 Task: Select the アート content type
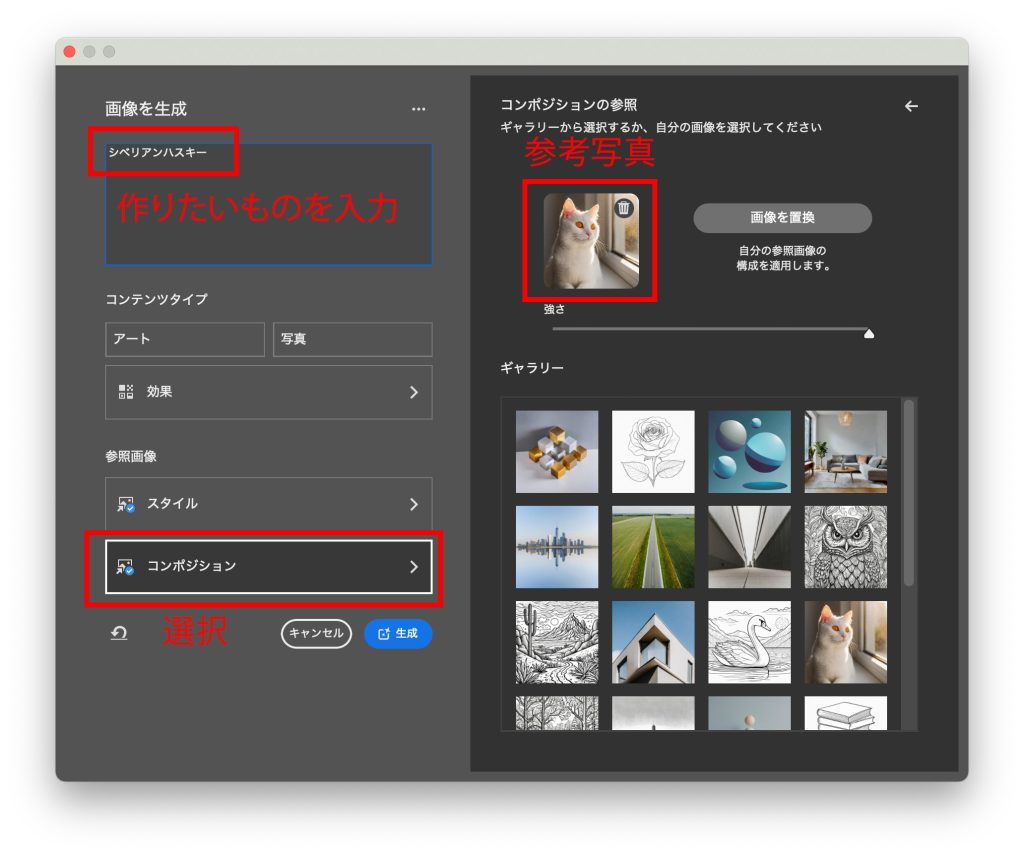(185, 339)
